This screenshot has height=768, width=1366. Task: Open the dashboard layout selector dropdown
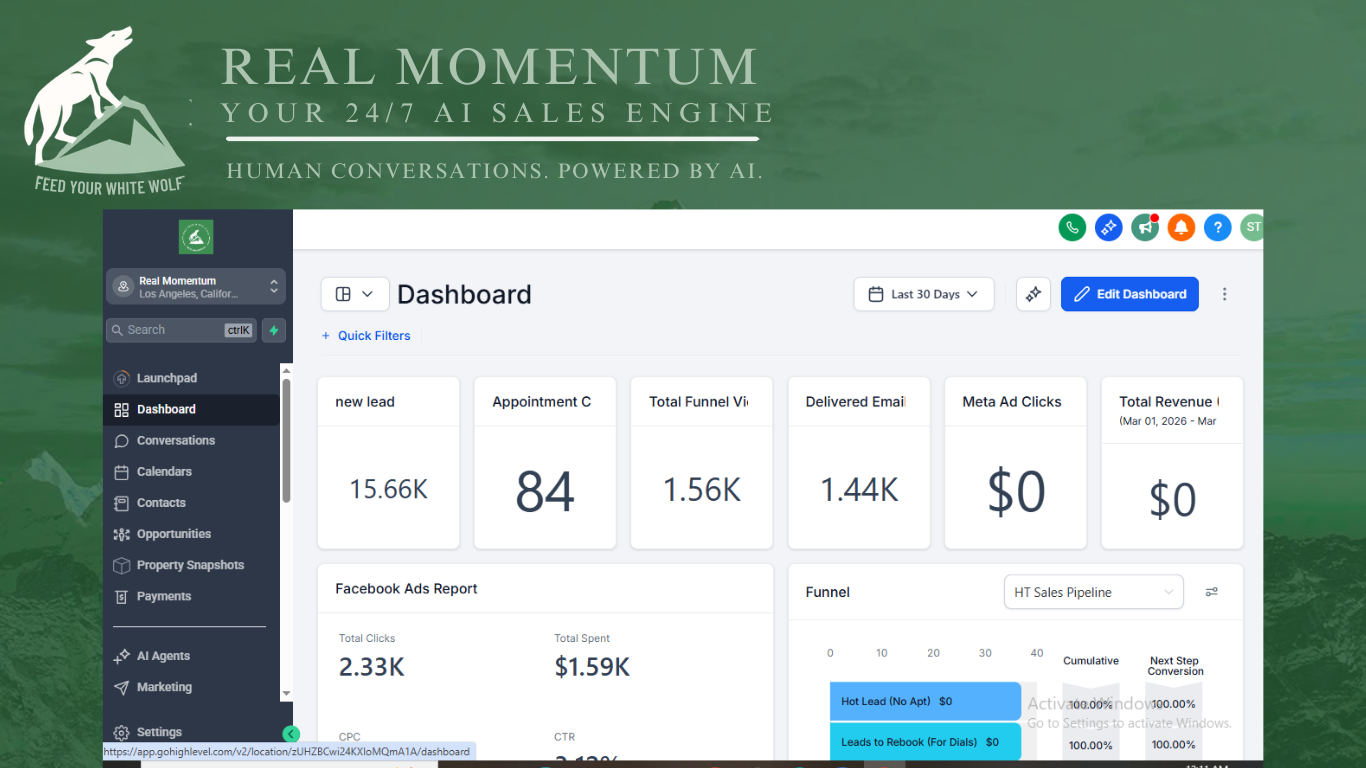click(354, 294)
